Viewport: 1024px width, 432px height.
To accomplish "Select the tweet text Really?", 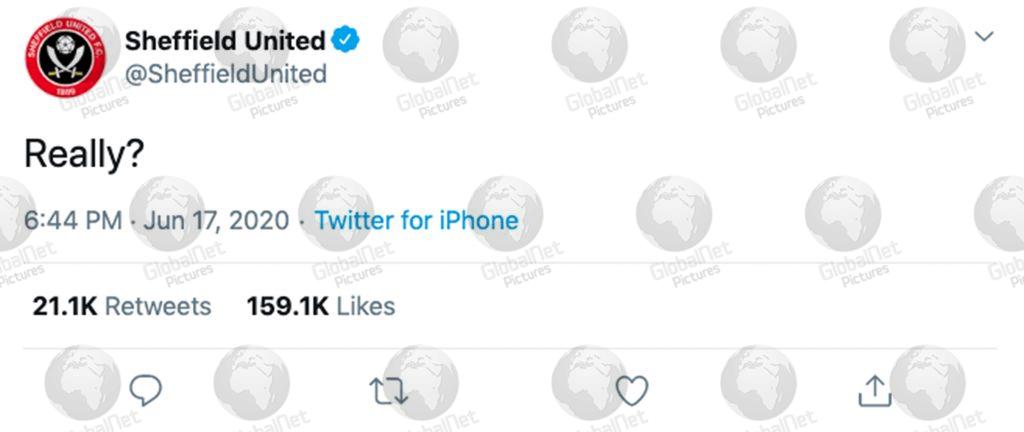I will pos(84,156).
